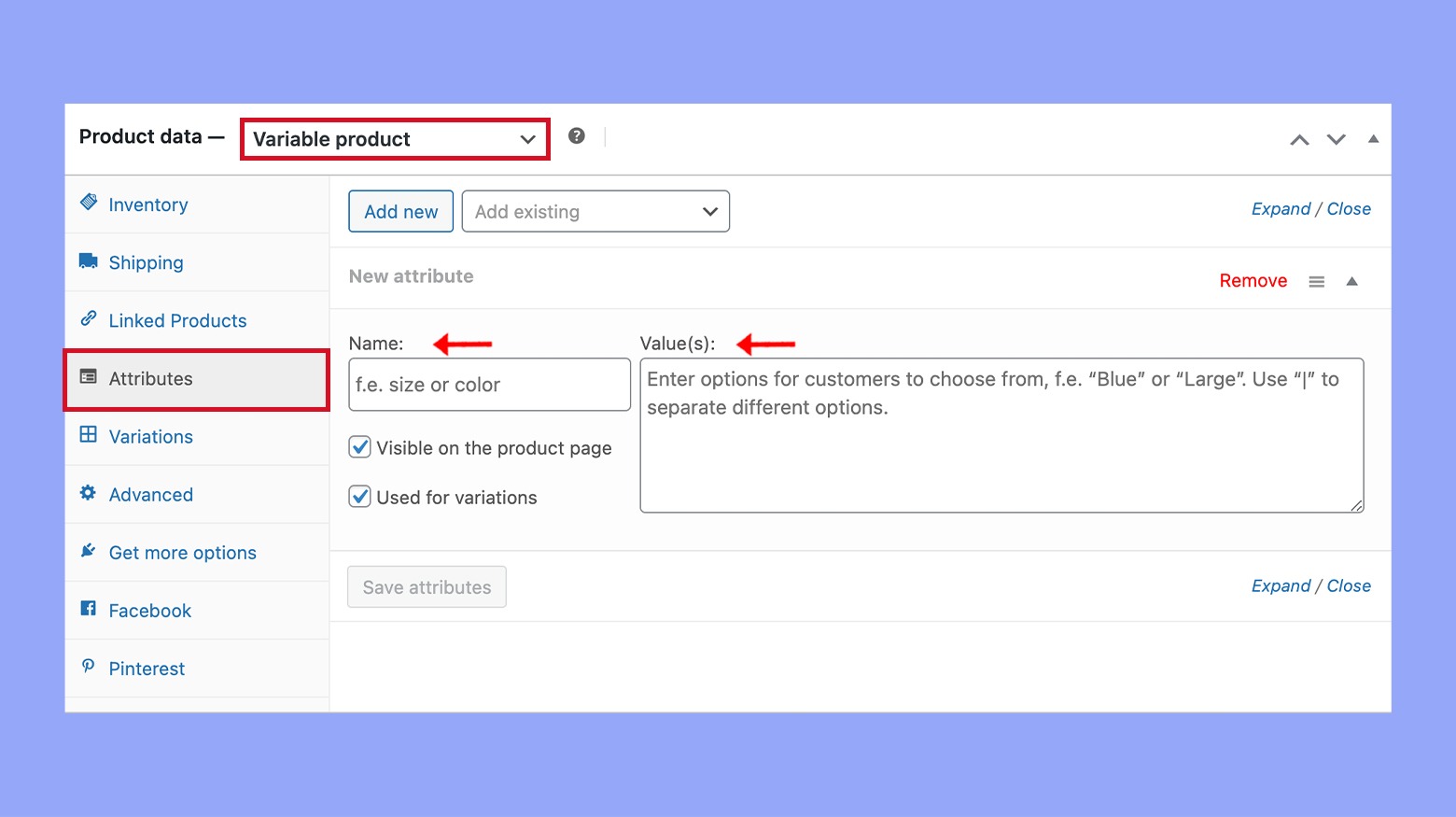Click the New attribute heading
This screenshot has width=1456, height=817.
(411, 275)
